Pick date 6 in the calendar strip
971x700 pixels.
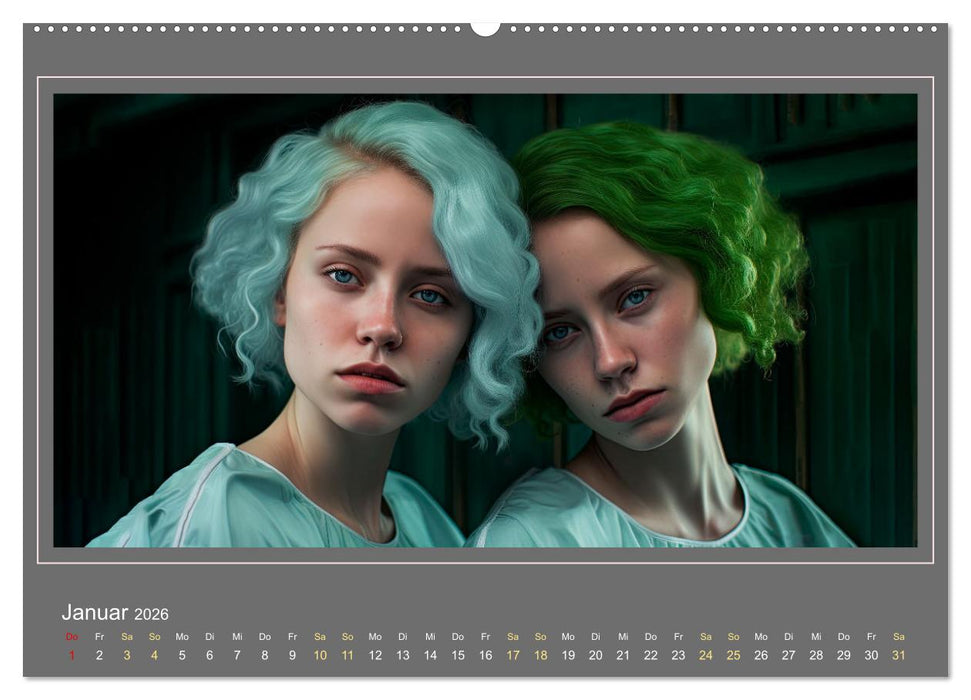(x=209, y=655)
